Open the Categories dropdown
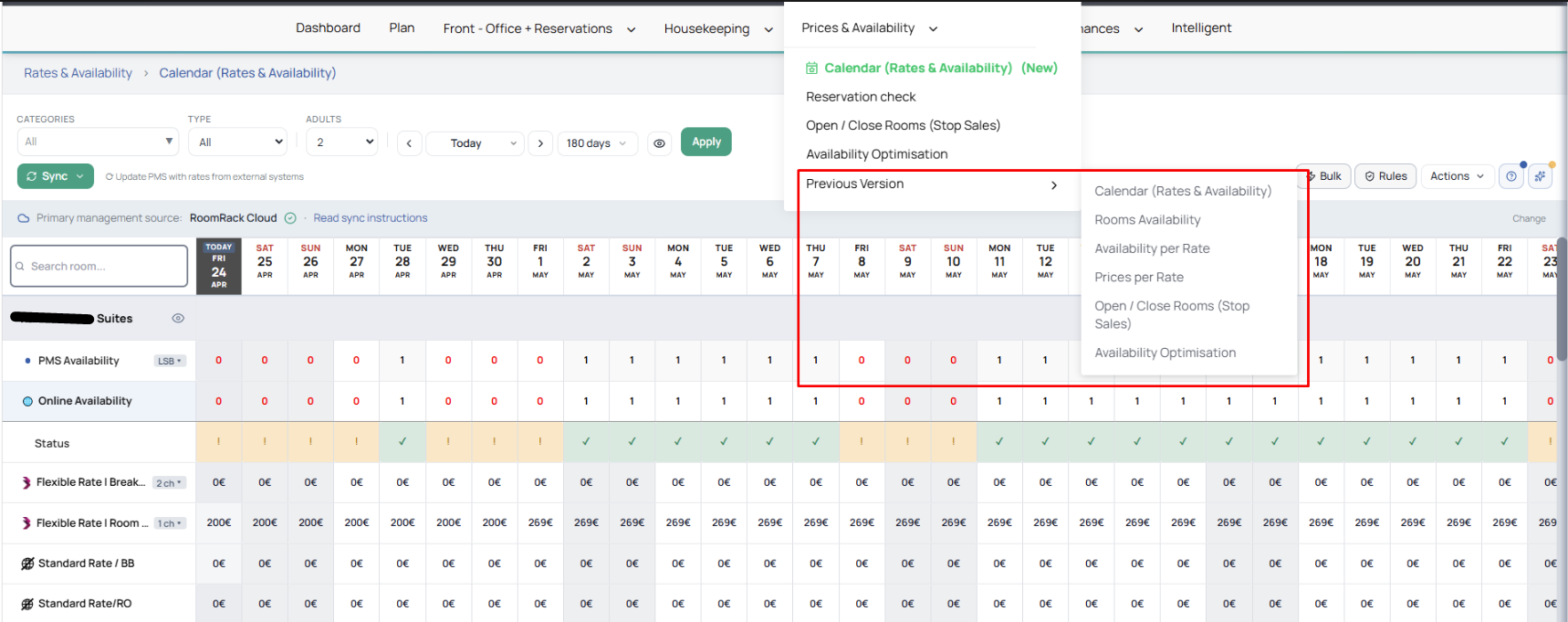The image size is (1568, 622). [x=98, y=142]
